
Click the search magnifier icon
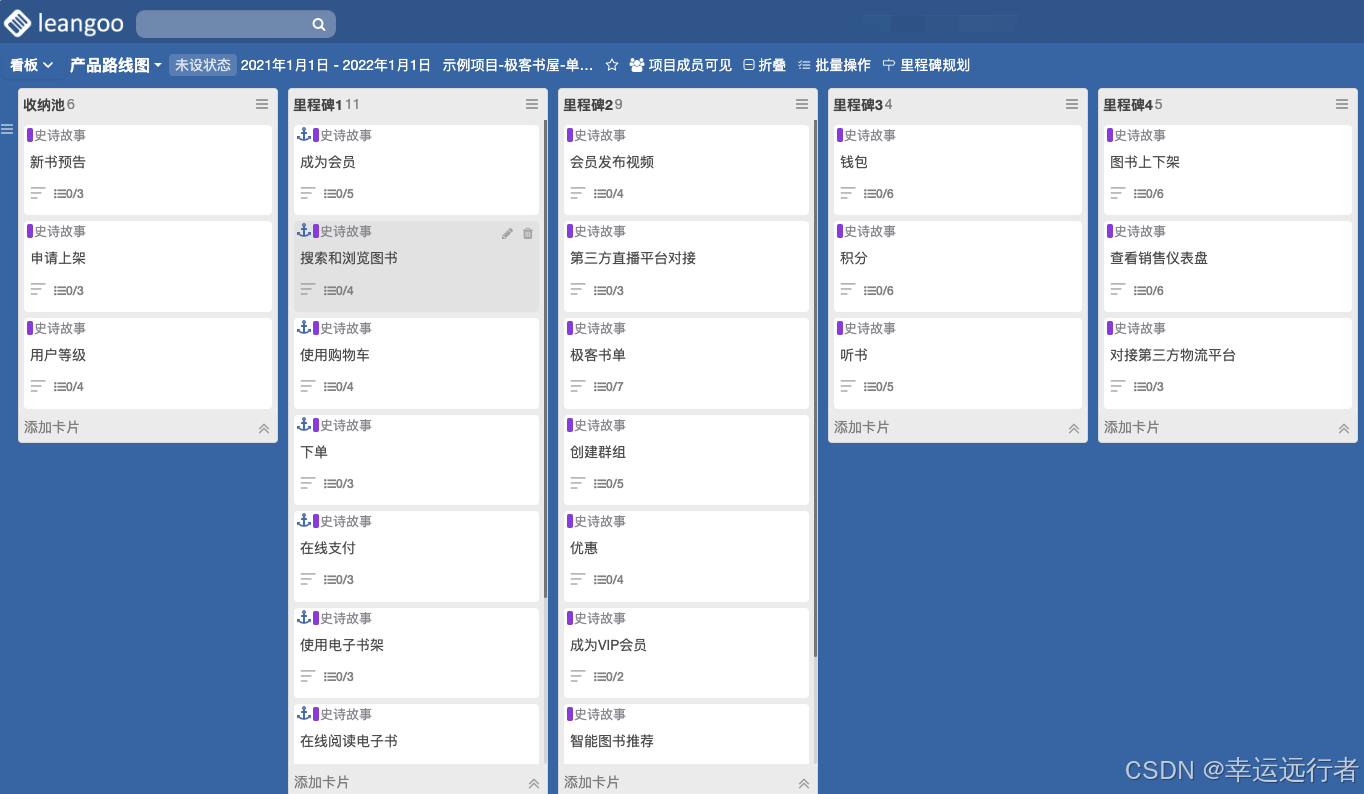tap(319, 24)
